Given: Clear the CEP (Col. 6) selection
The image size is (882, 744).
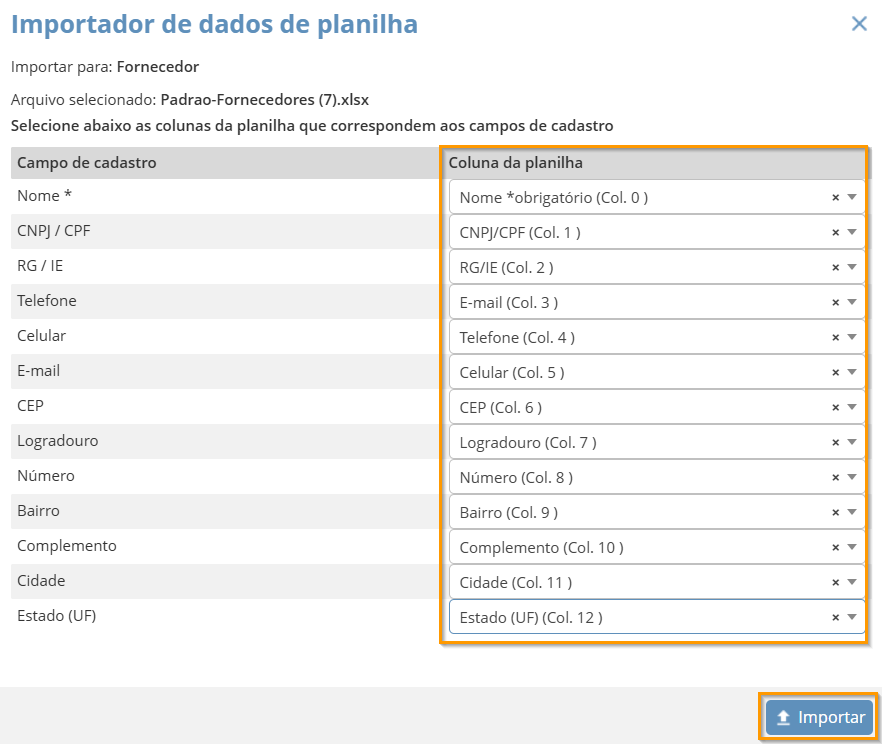Looking at the screenshot, I should (x=835, y=408).
